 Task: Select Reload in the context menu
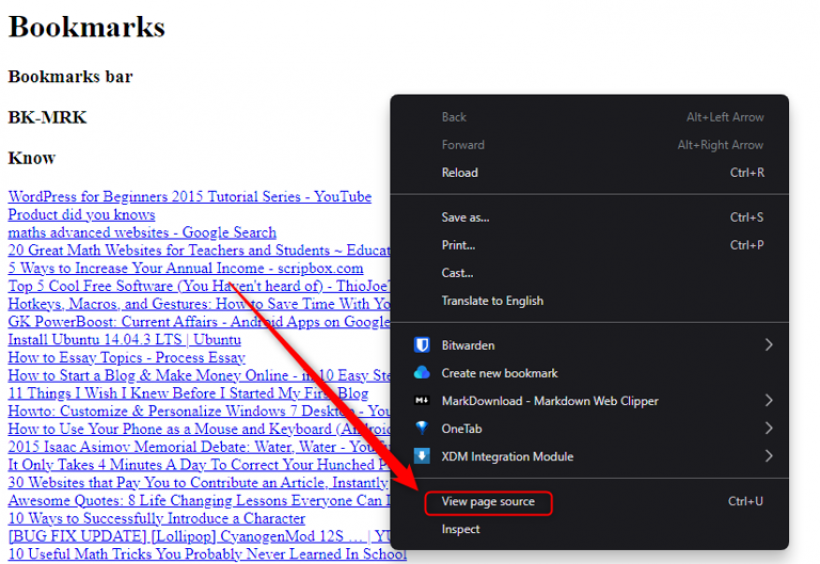tap(460, 173)
